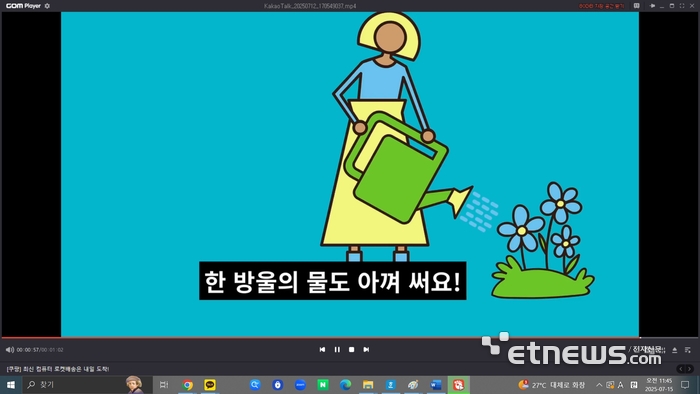Viewport: 700px width, 394px height.
Task: Click the taskbar search avatar image
Action: [x=134, y=385]
